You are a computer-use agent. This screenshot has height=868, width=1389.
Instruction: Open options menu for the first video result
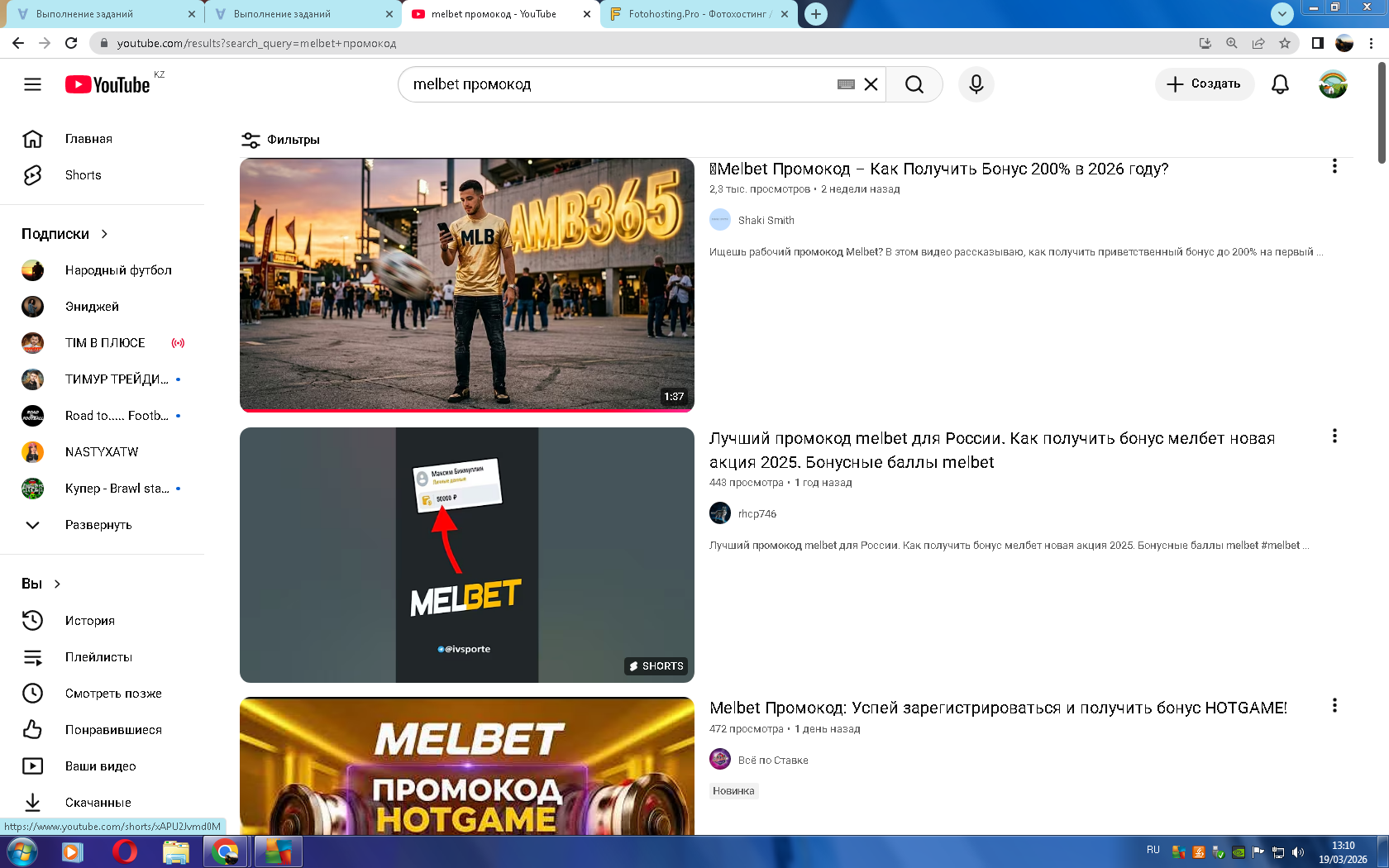(1334, 166)
